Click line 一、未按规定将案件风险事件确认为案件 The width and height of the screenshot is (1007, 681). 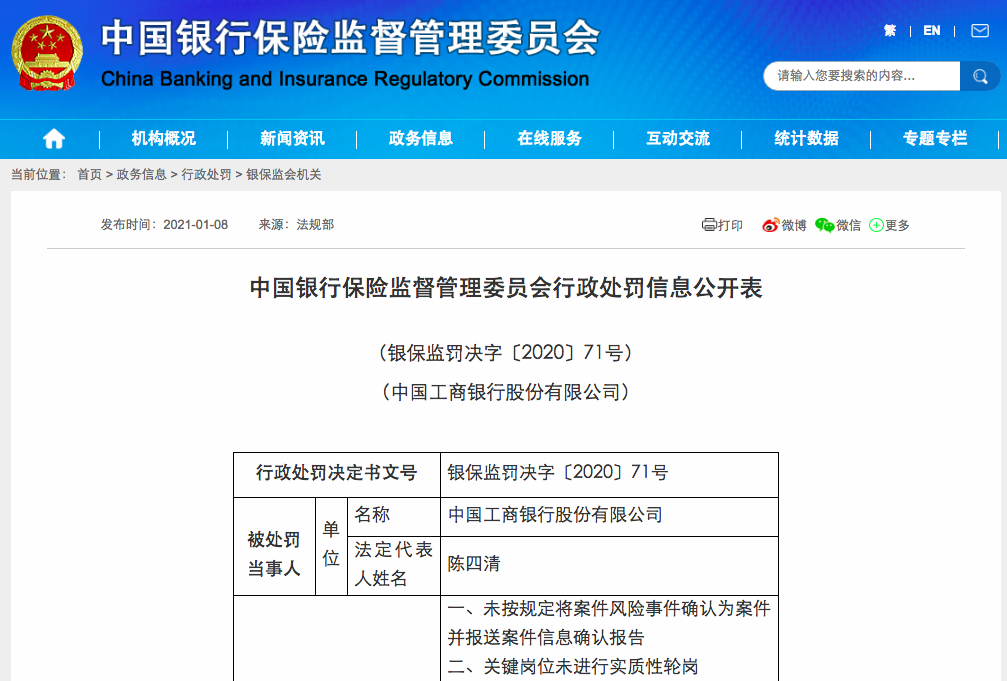609,608
